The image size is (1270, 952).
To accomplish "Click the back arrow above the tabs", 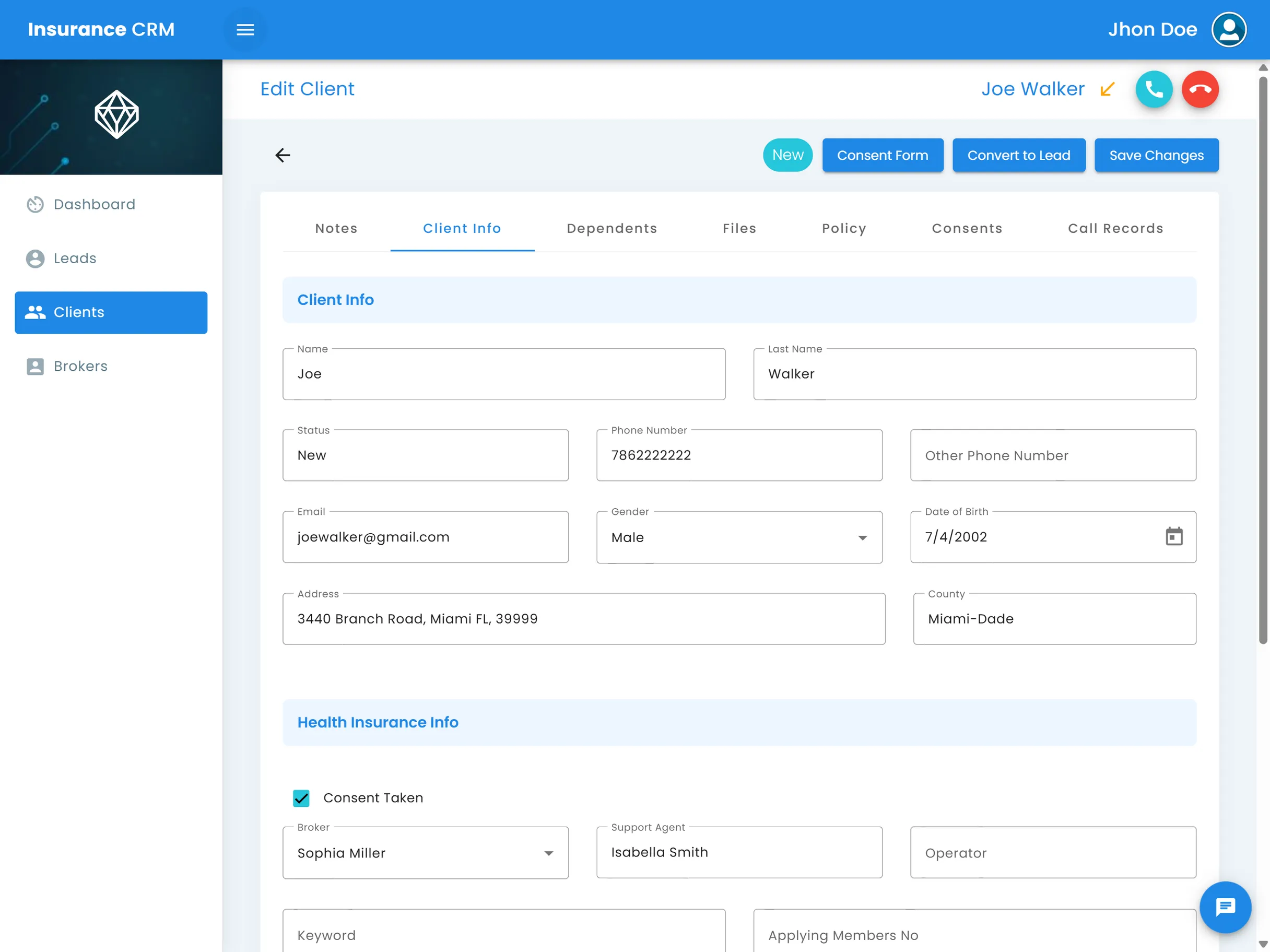I will pos(283,155).
